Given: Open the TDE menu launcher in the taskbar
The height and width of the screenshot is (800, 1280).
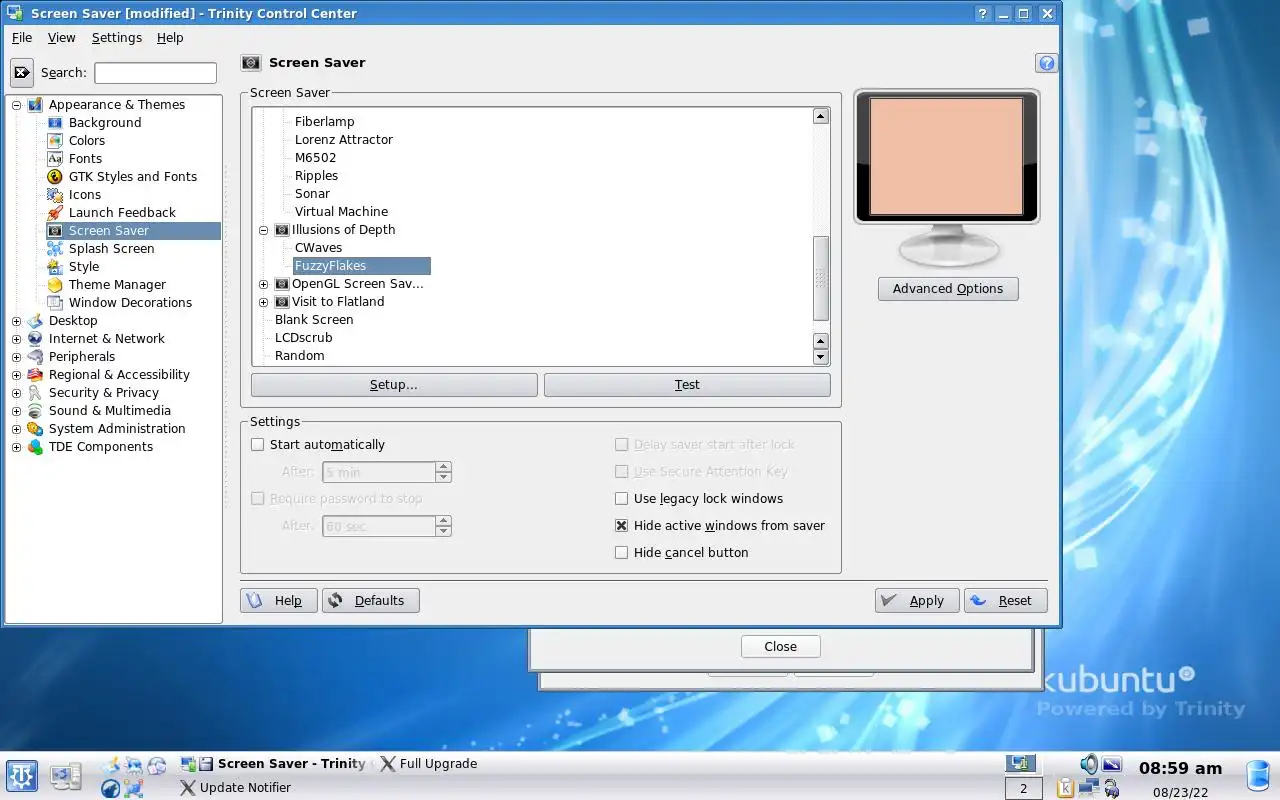Looking at the screenshot, I should 22,775.
